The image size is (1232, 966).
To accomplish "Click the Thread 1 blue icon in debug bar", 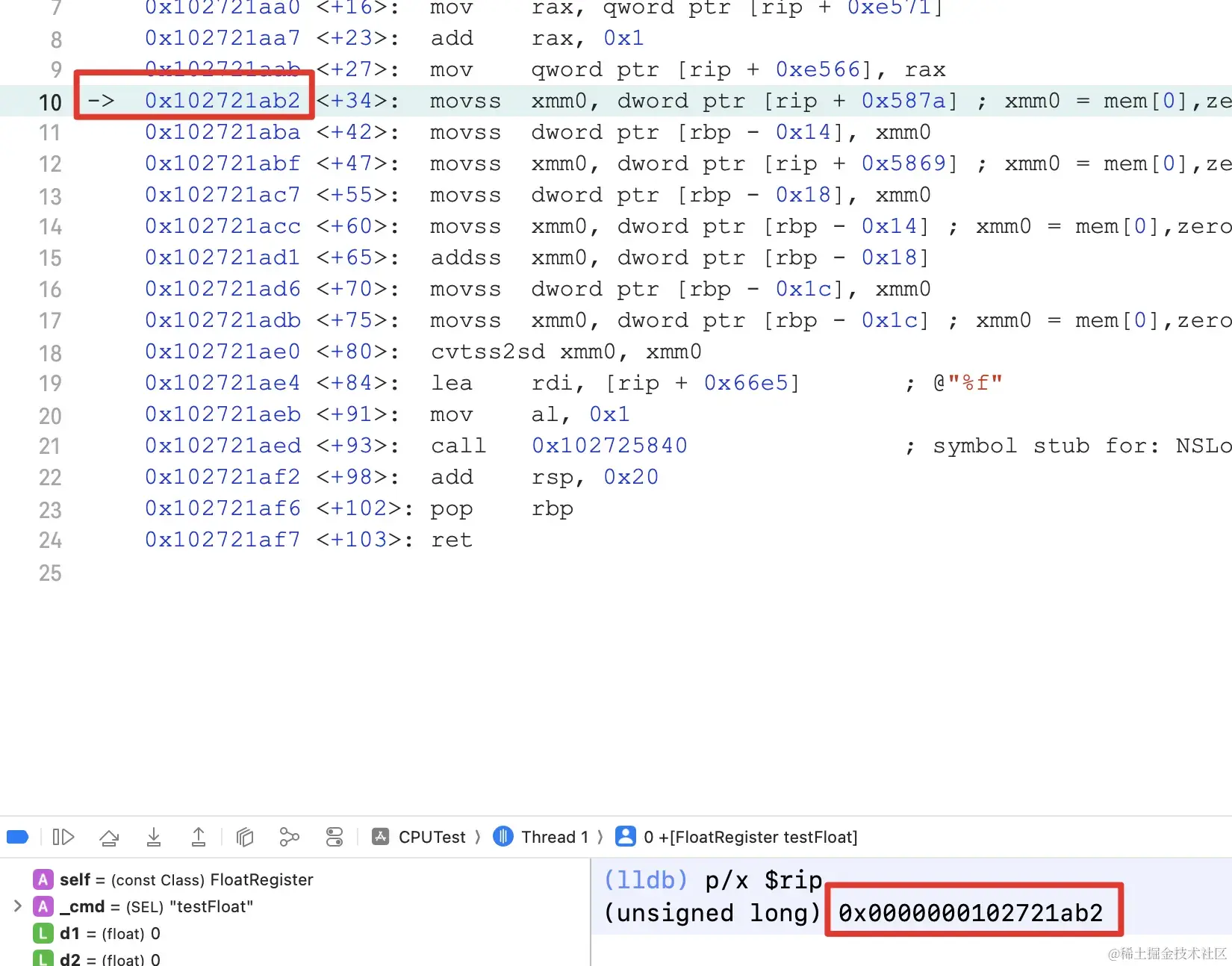I will tap(503, 837).
